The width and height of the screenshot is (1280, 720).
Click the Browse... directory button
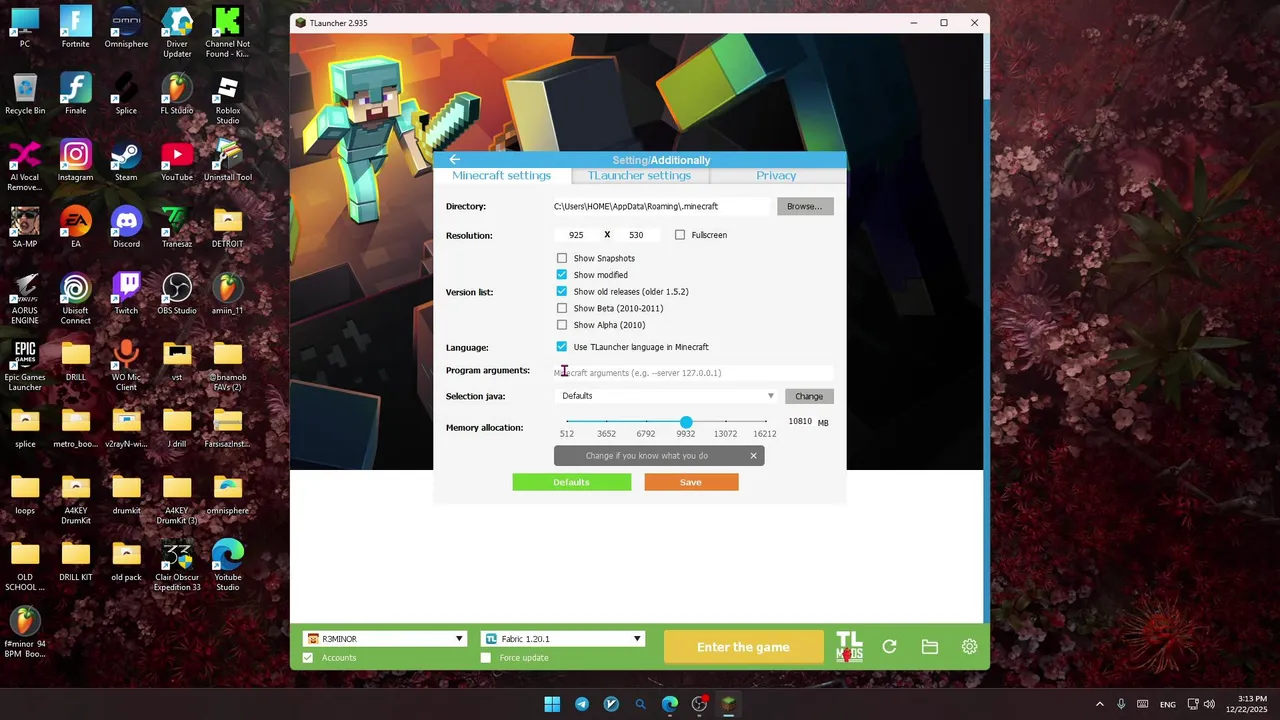(805, 206)
